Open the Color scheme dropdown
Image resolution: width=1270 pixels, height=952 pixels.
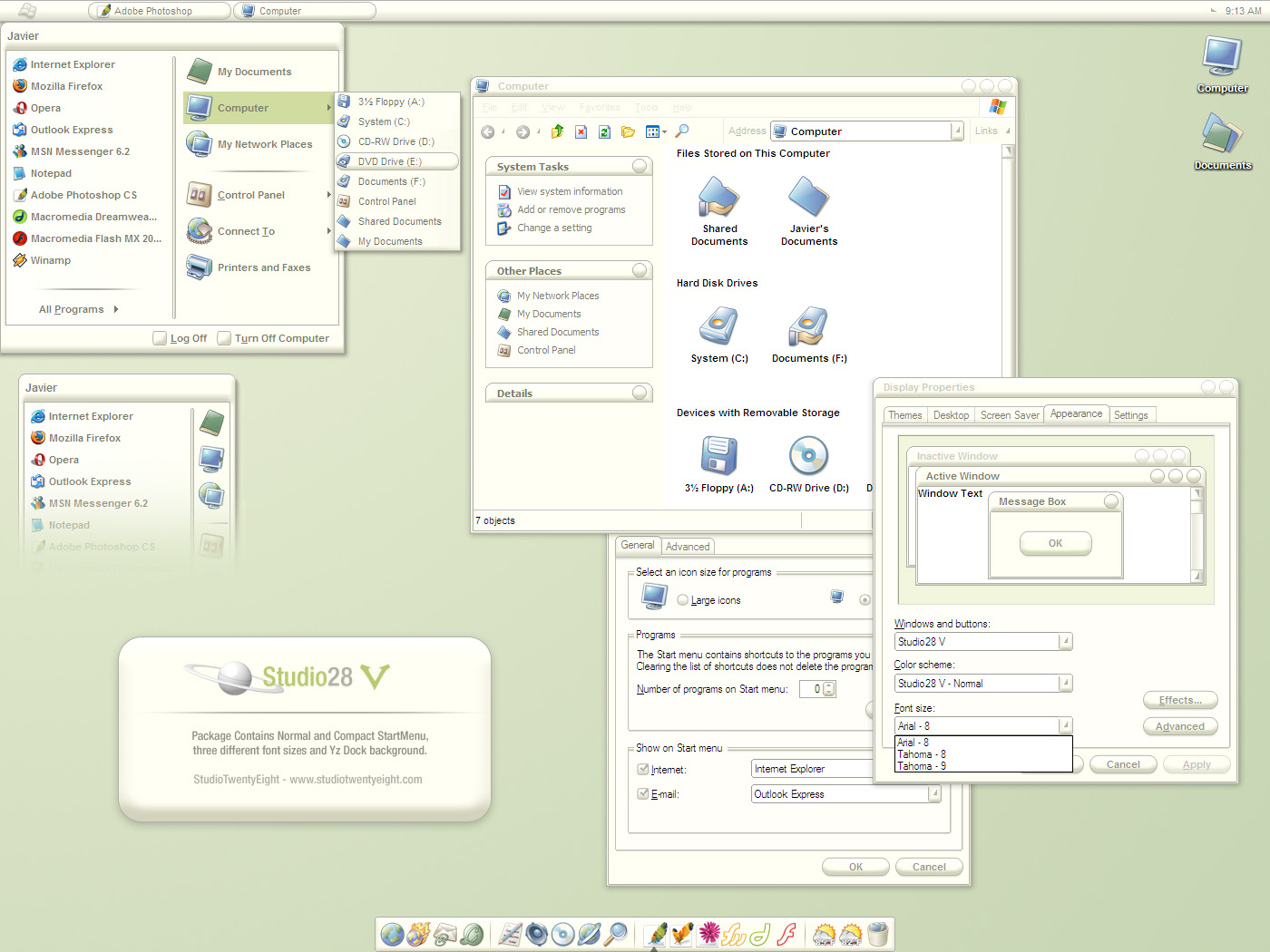point(1066,683)
